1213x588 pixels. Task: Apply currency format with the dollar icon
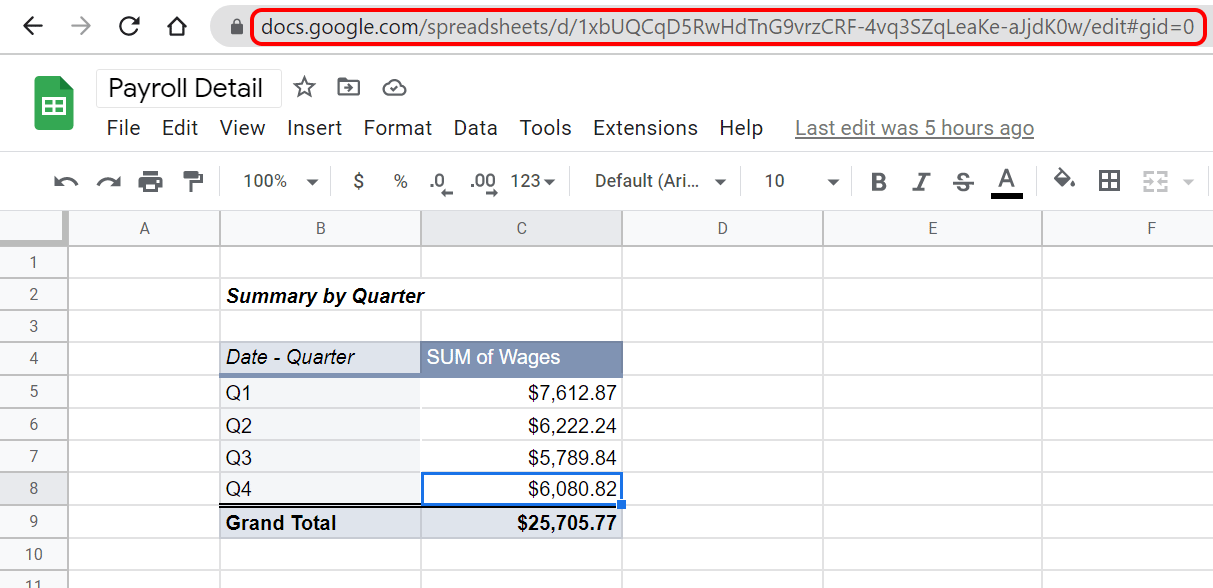coord(358,181)
